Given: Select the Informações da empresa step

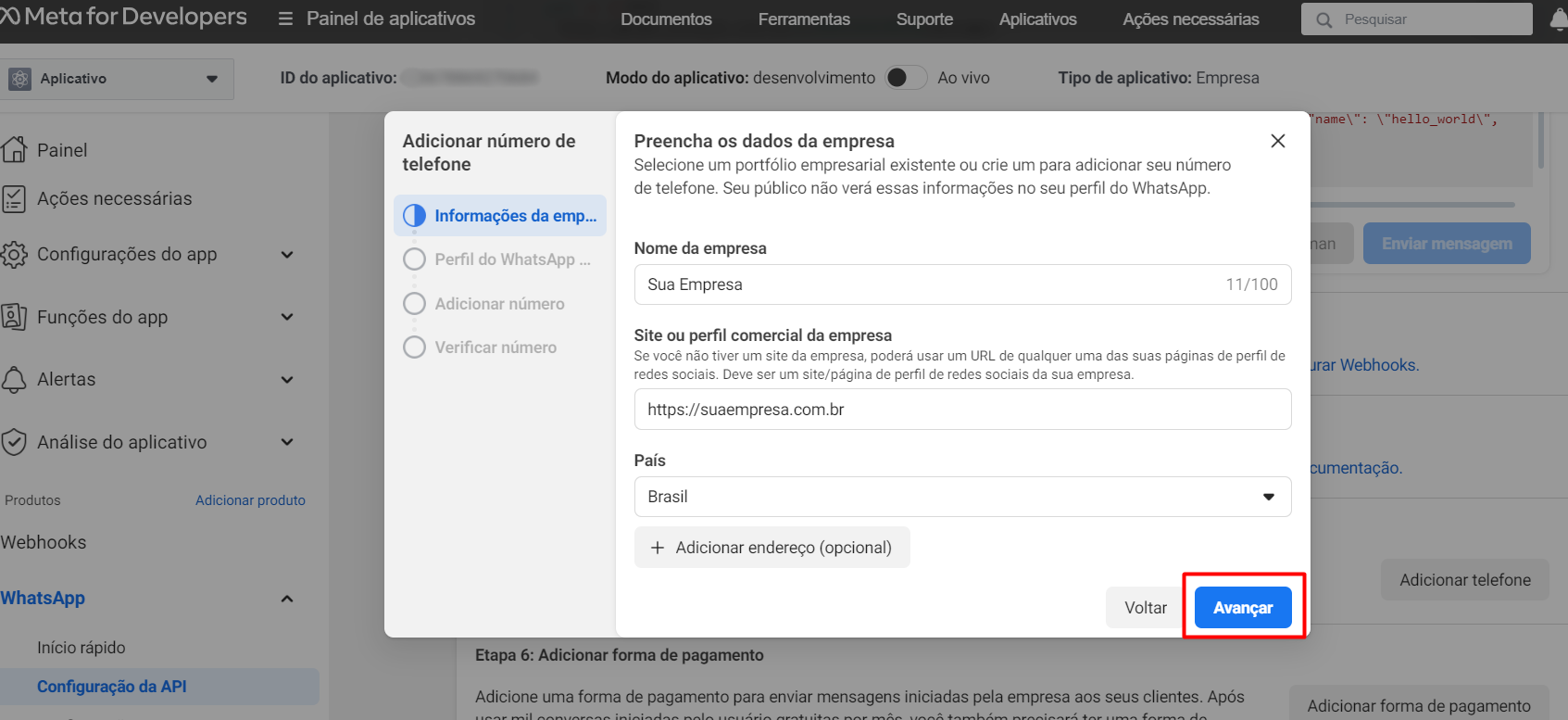Looking at the screenshot, I should click(500, 215).
